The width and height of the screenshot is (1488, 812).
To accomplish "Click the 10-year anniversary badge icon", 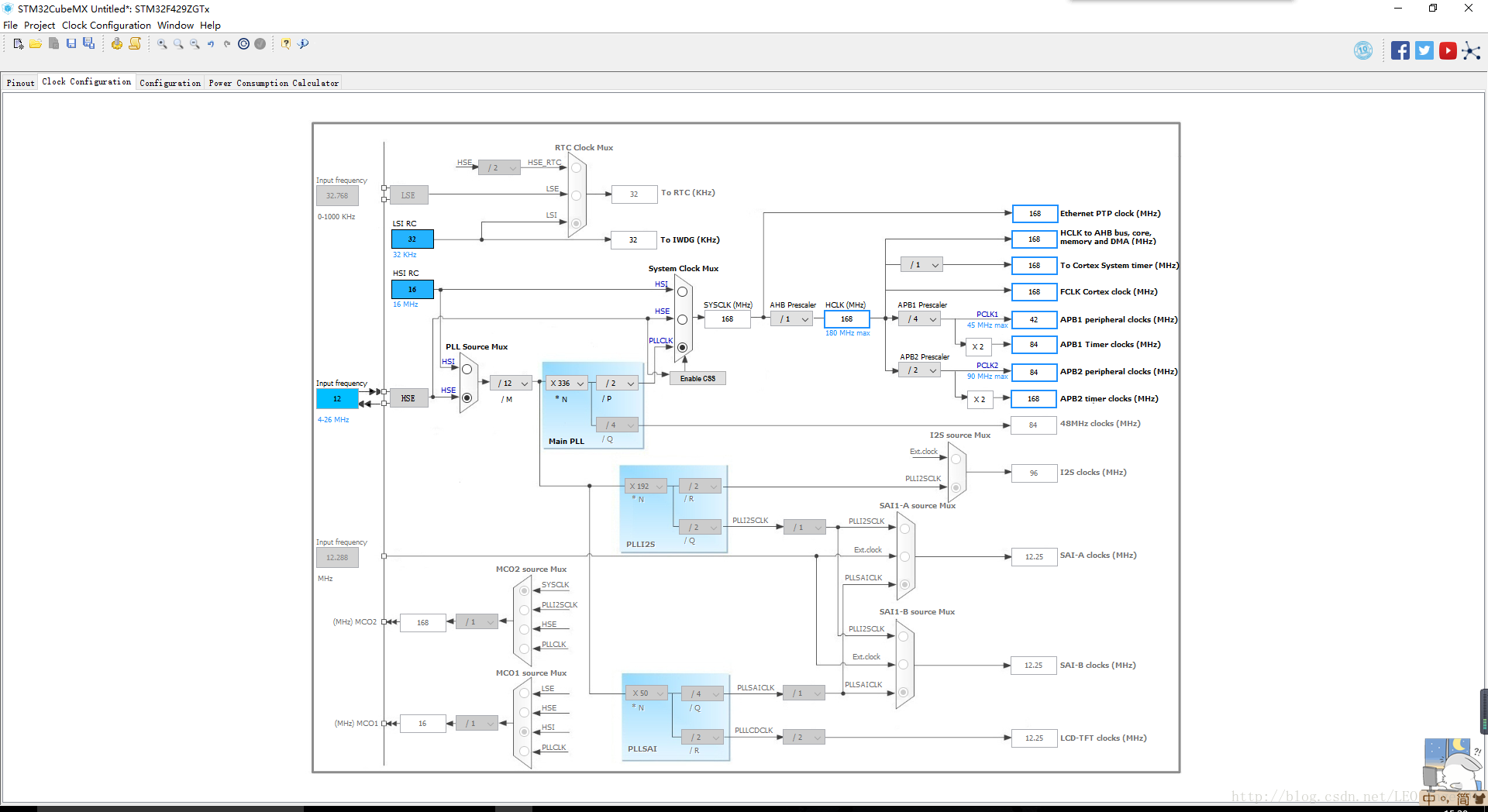I will click(x=1363, y=51).
